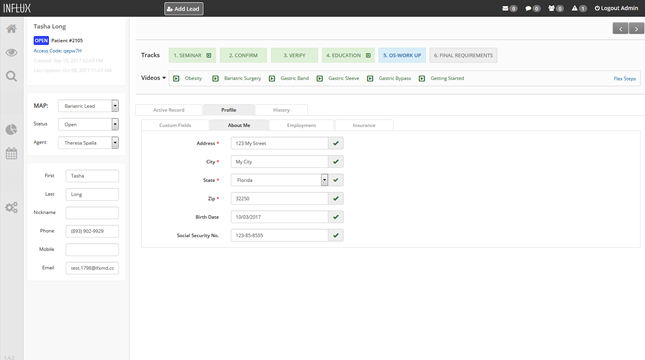Open Custom Fields sub-tab
The image size is (645, 360).
click(175, 125)
